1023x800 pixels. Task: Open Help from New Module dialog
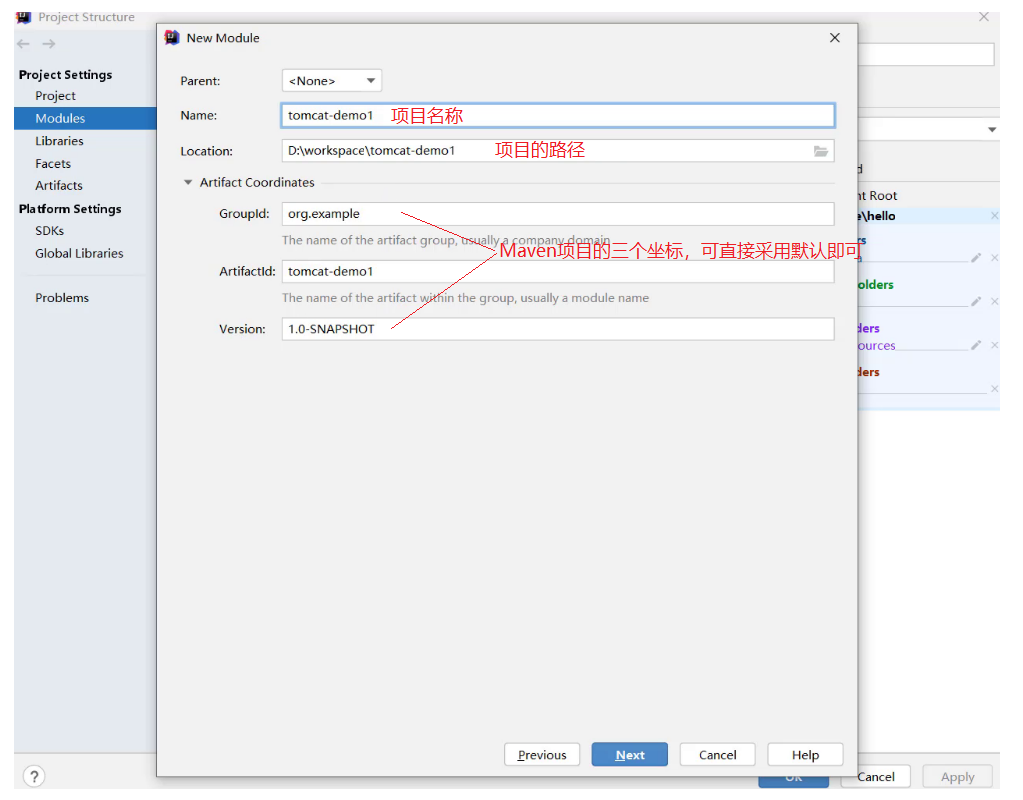[805, 754]
